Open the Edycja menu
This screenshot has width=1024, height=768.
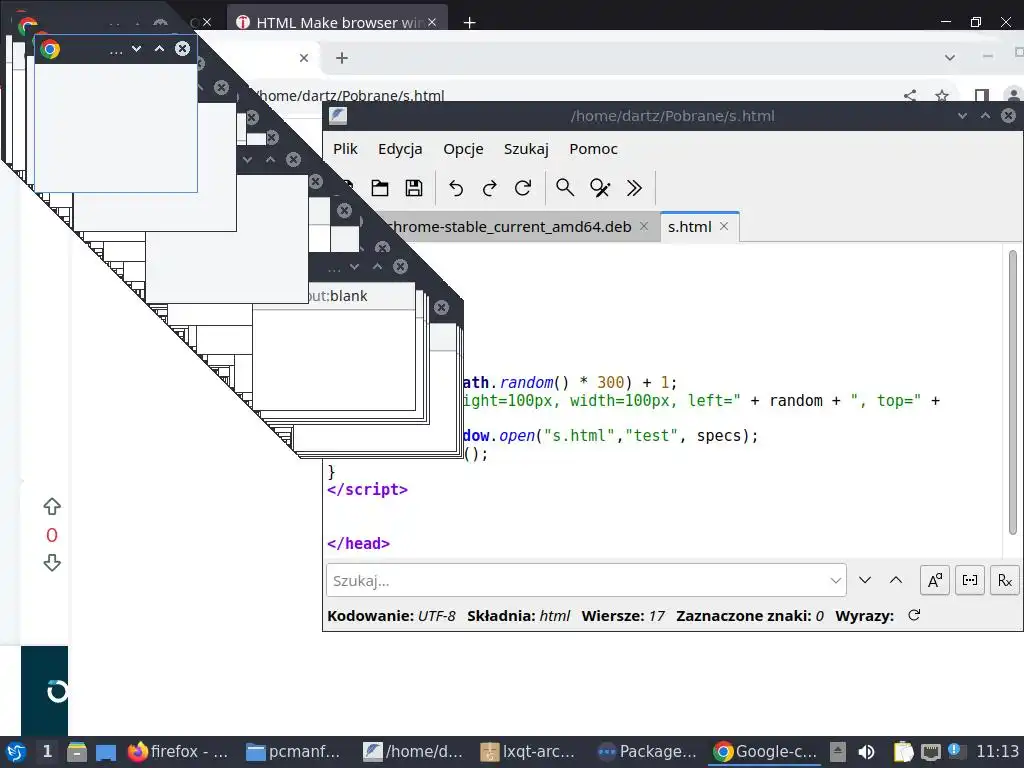tap(400, 149)
